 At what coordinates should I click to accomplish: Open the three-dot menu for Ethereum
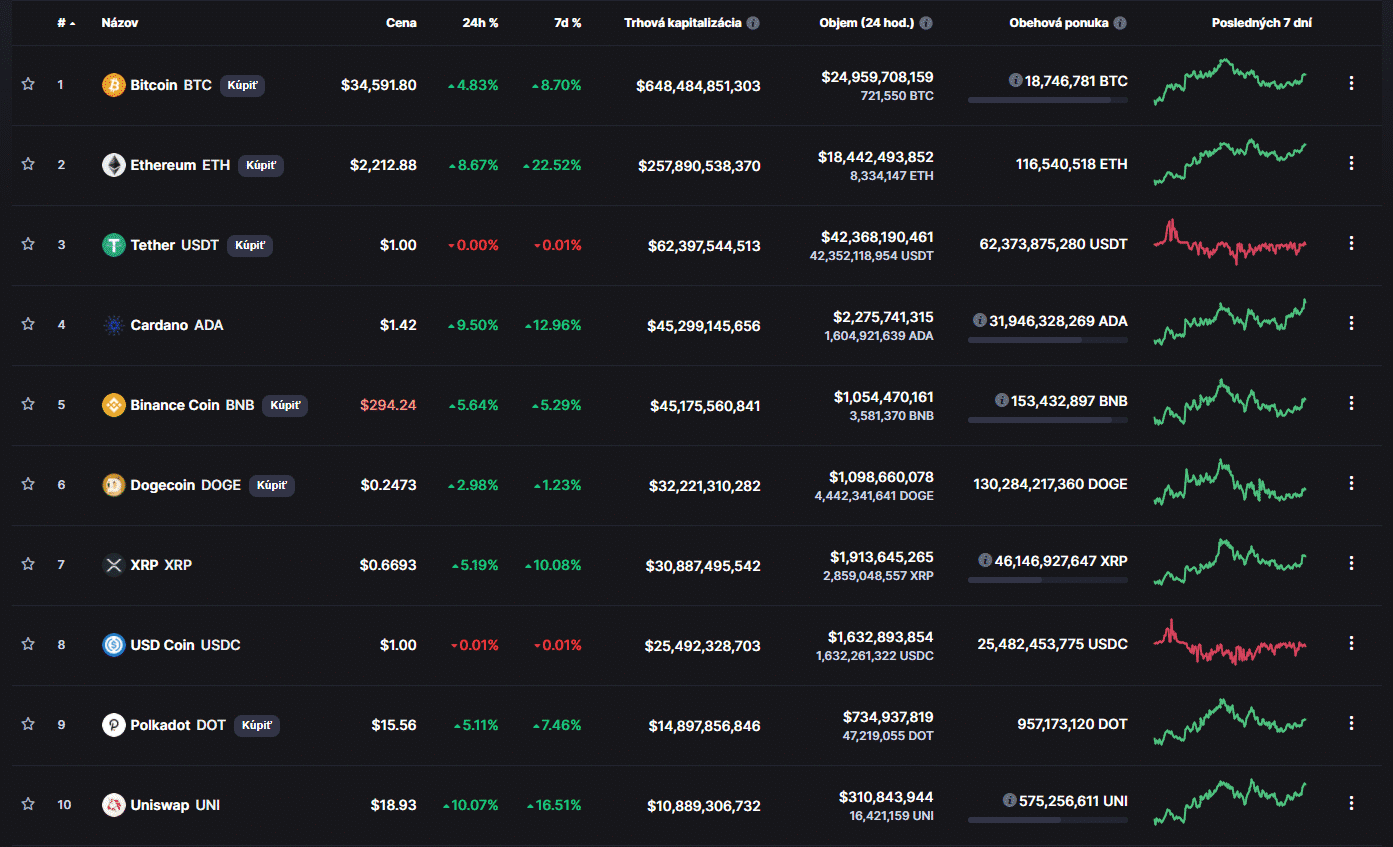(1351, 164)
